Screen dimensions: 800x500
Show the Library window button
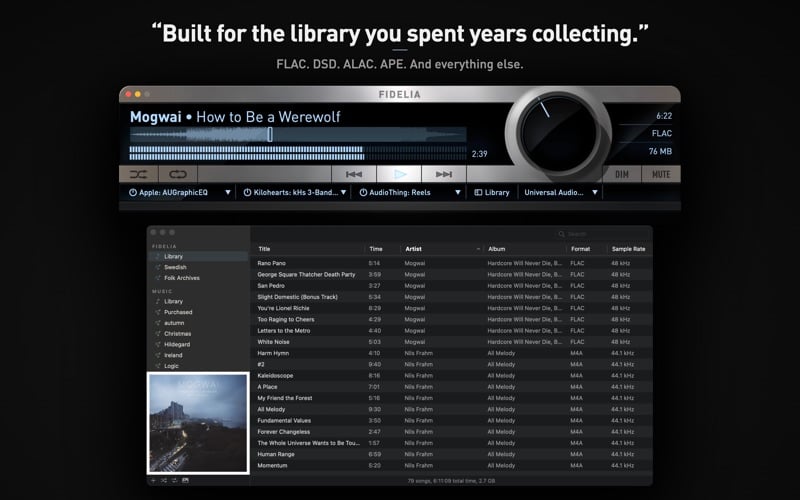coord(492,192)
